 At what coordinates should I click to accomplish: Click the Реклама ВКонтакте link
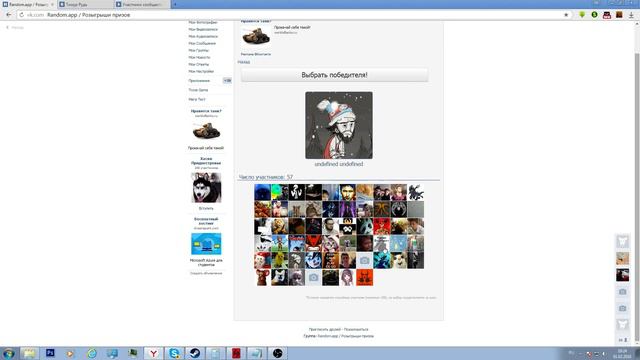click(256, 54)
